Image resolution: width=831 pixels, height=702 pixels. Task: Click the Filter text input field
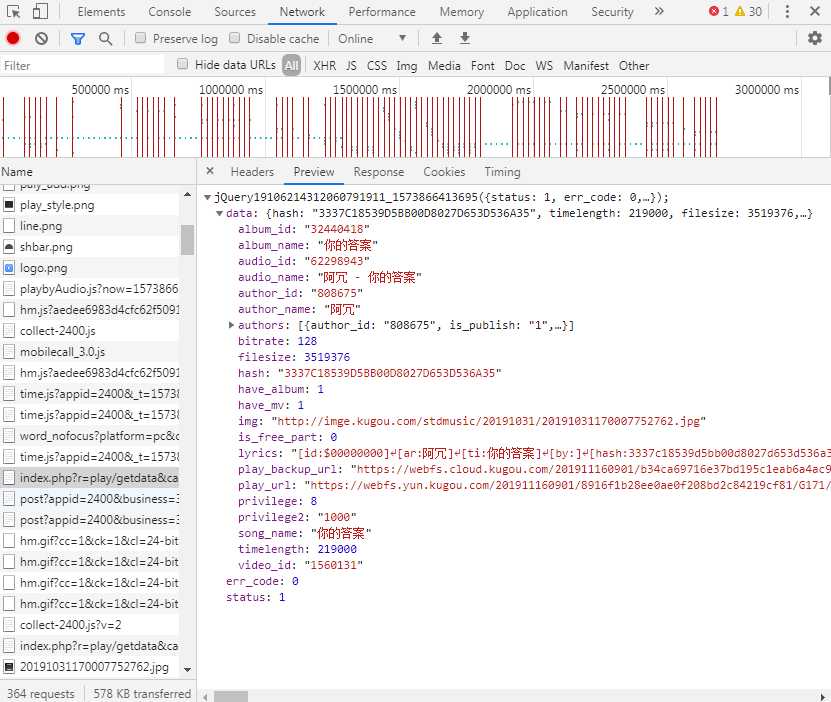click(x=82, y=66)
